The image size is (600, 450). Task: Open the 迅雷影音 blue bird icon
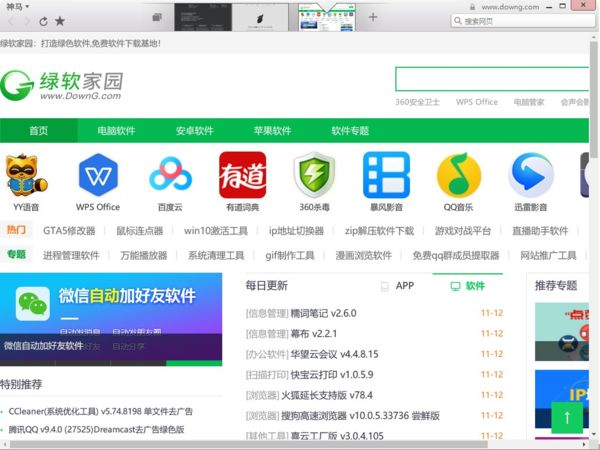(531, 176)
